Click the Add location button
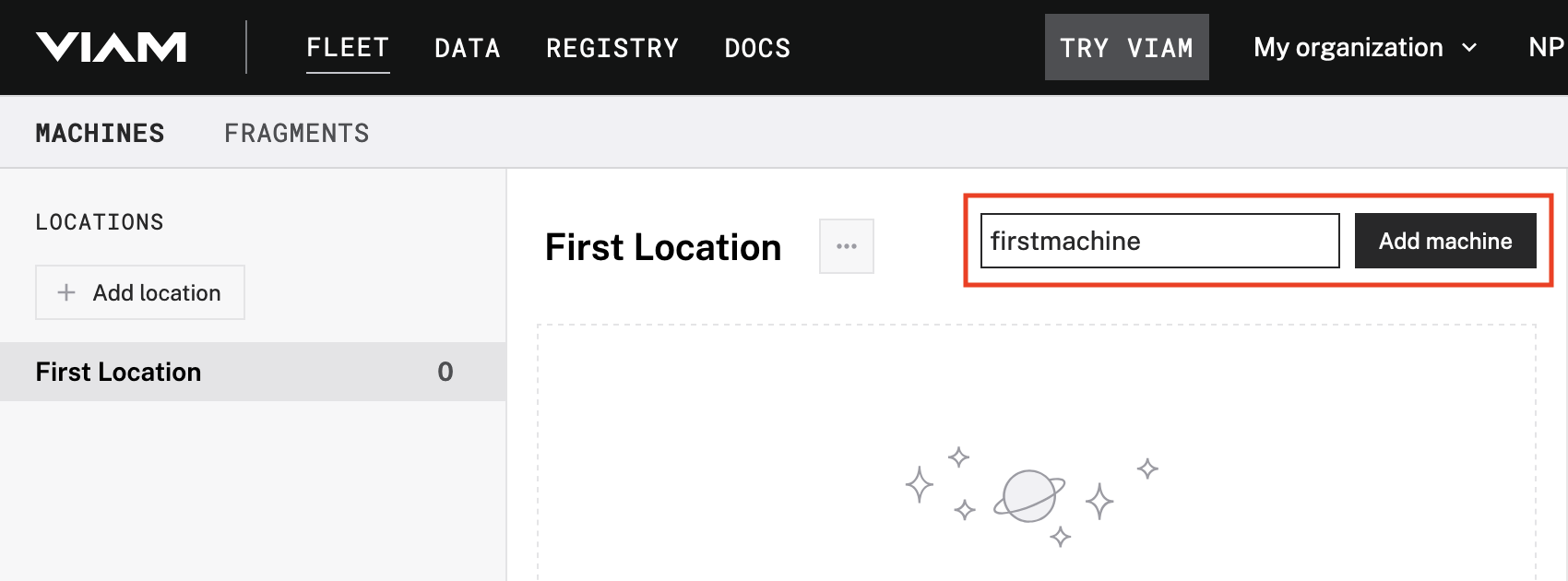1568x581 pixels. click(139, 291)
